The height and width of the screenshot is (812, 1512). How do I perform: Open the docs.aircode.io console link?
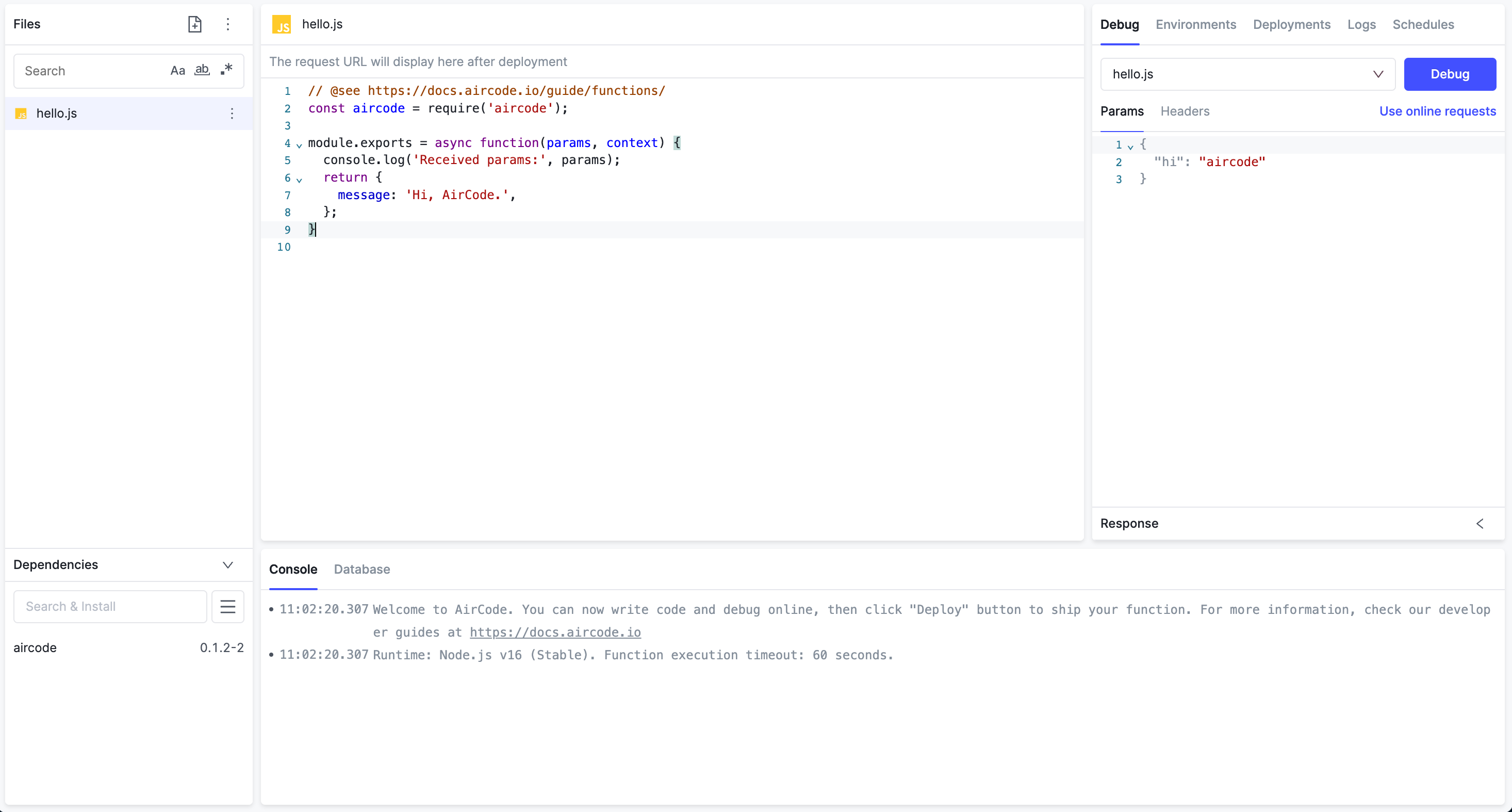[555, 632]
